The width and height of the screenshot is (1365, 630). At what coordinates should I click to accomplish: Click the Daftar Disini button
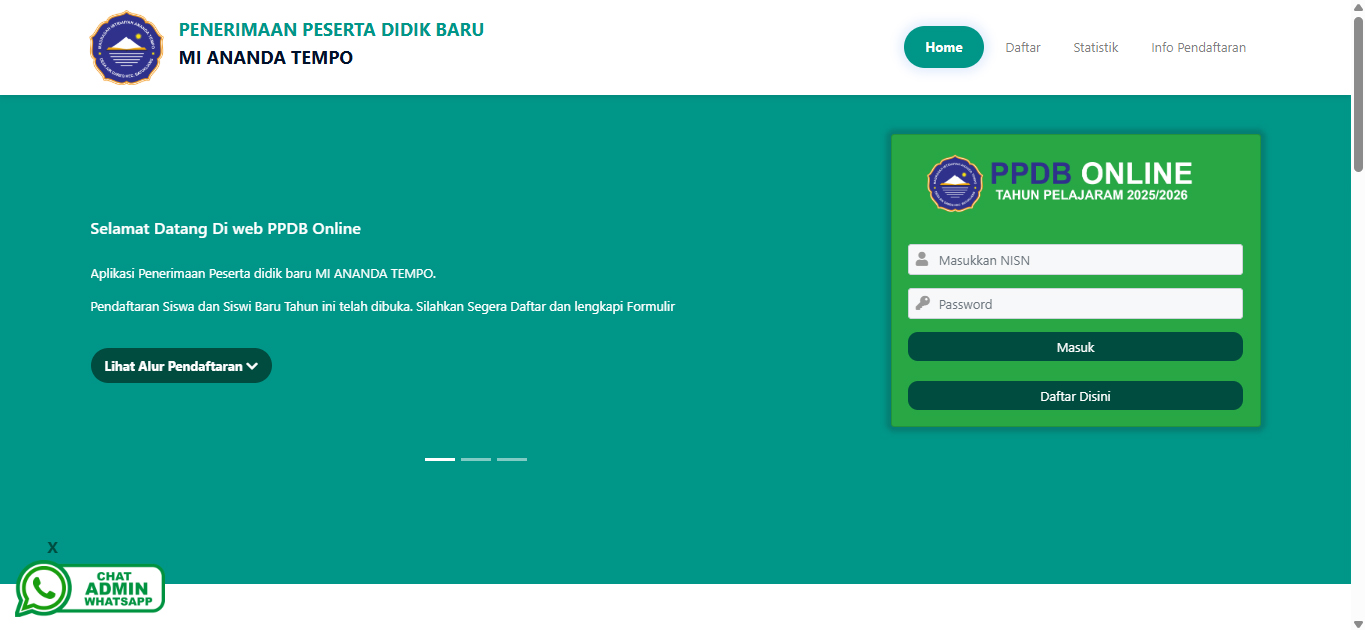pyautogui.click(x=1075, y=396)
